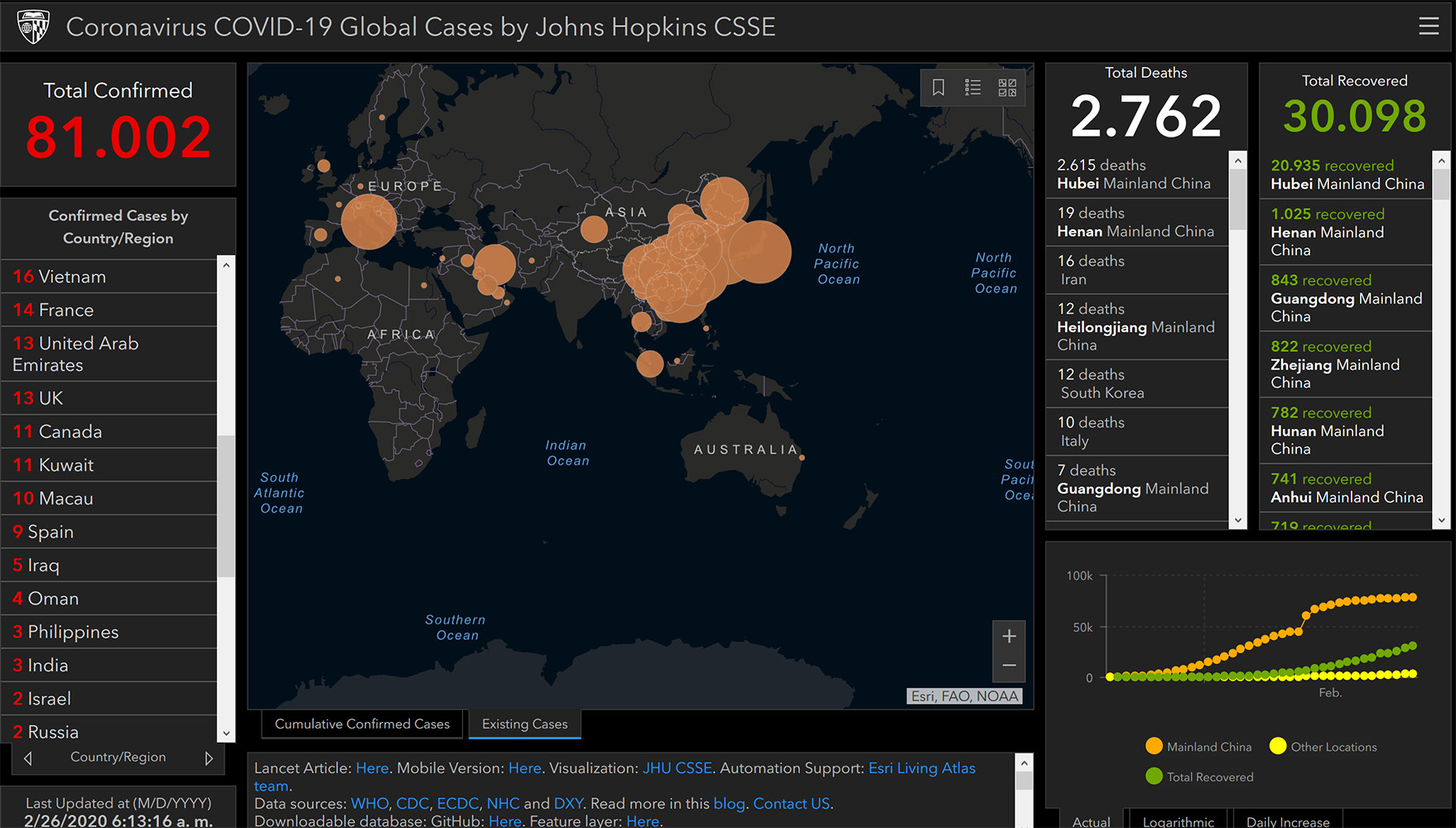Click the Contact US link
The image size is (1456, 828).
pos(791,803)
